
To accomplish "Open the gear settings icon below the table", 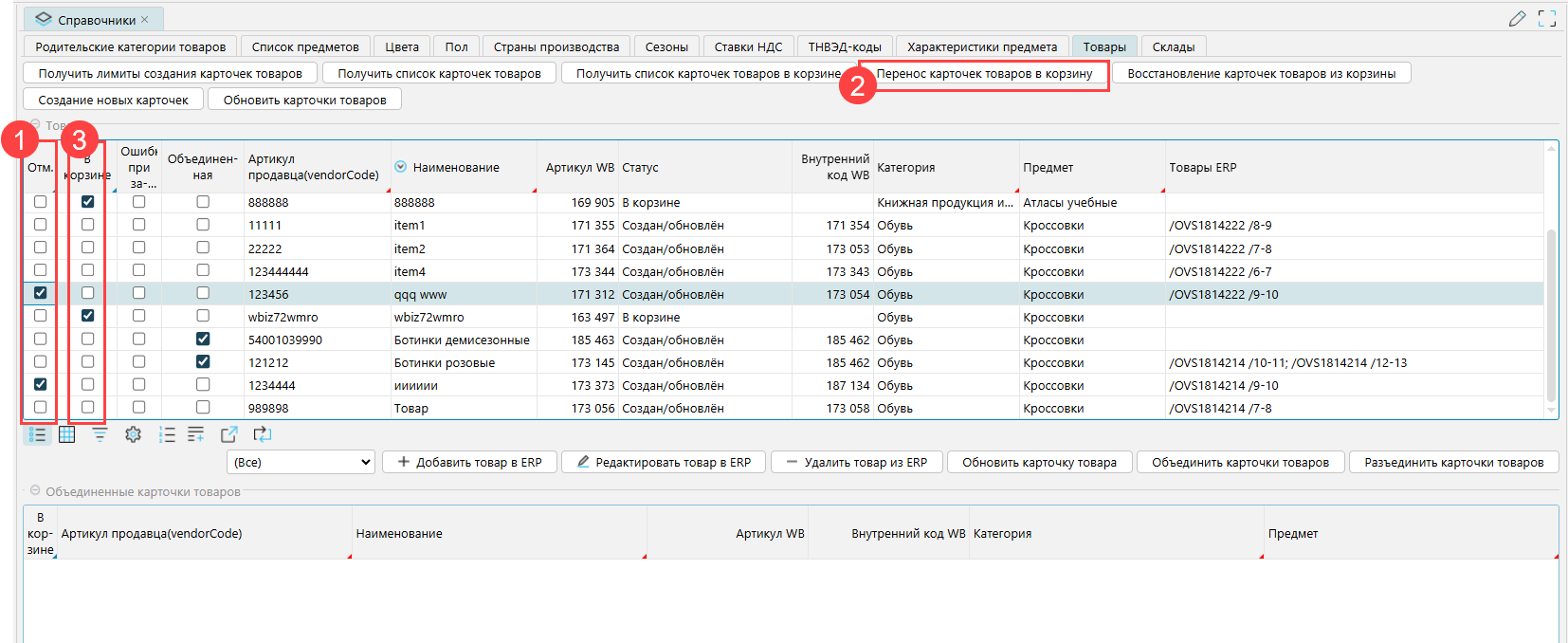I will pyautogui.click(x=133, y=434).
